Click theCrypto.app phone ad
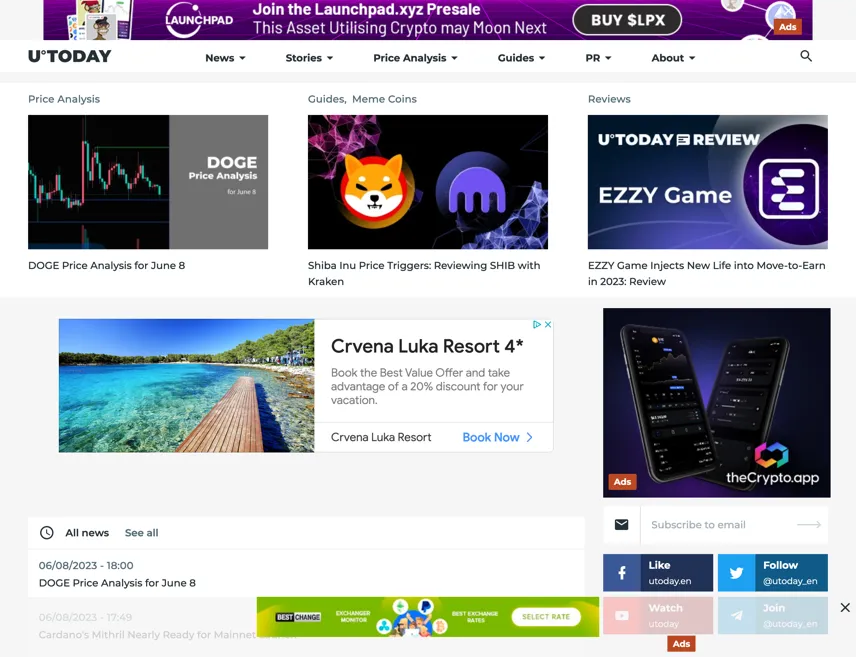856x657 pixels. (717, 403)
